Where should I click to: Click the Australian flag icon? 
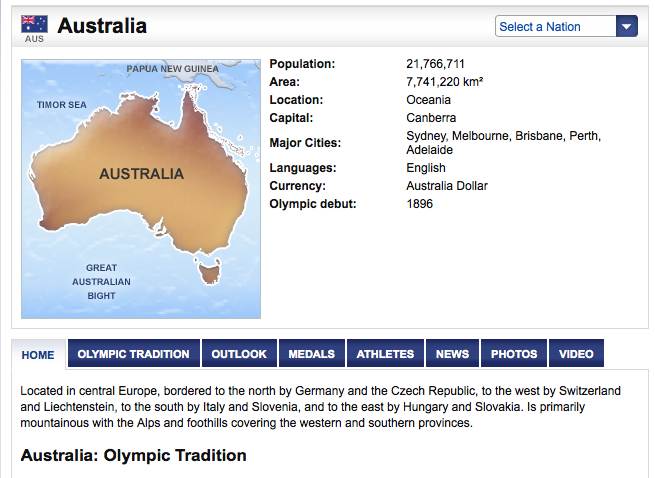(x=34, y=23)
